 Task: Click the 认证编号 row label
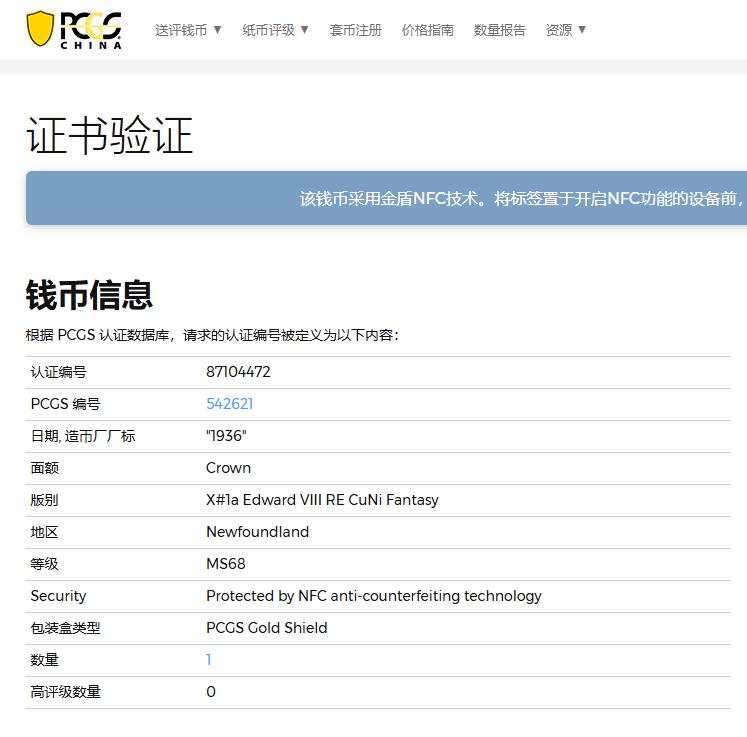(x=58, y=372)
